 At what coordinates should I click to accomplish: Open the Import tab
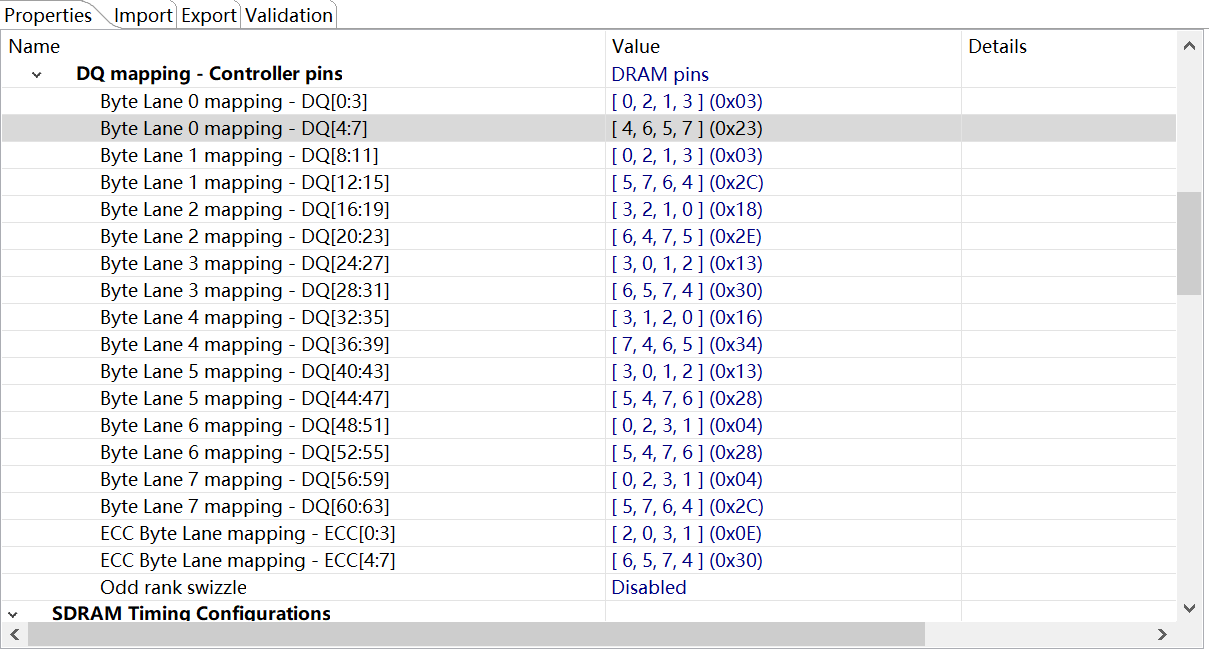pyautogui.click(x=143, y=15)
